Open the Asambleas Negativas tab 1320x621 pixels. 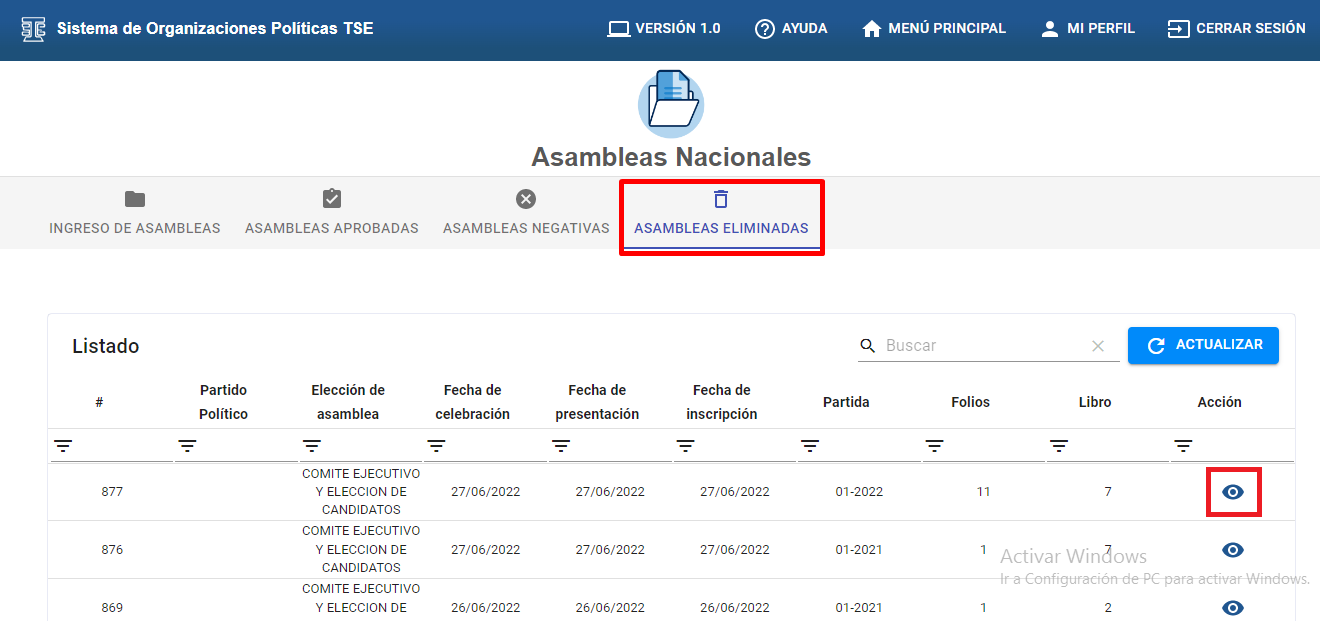tap(526, 214)
